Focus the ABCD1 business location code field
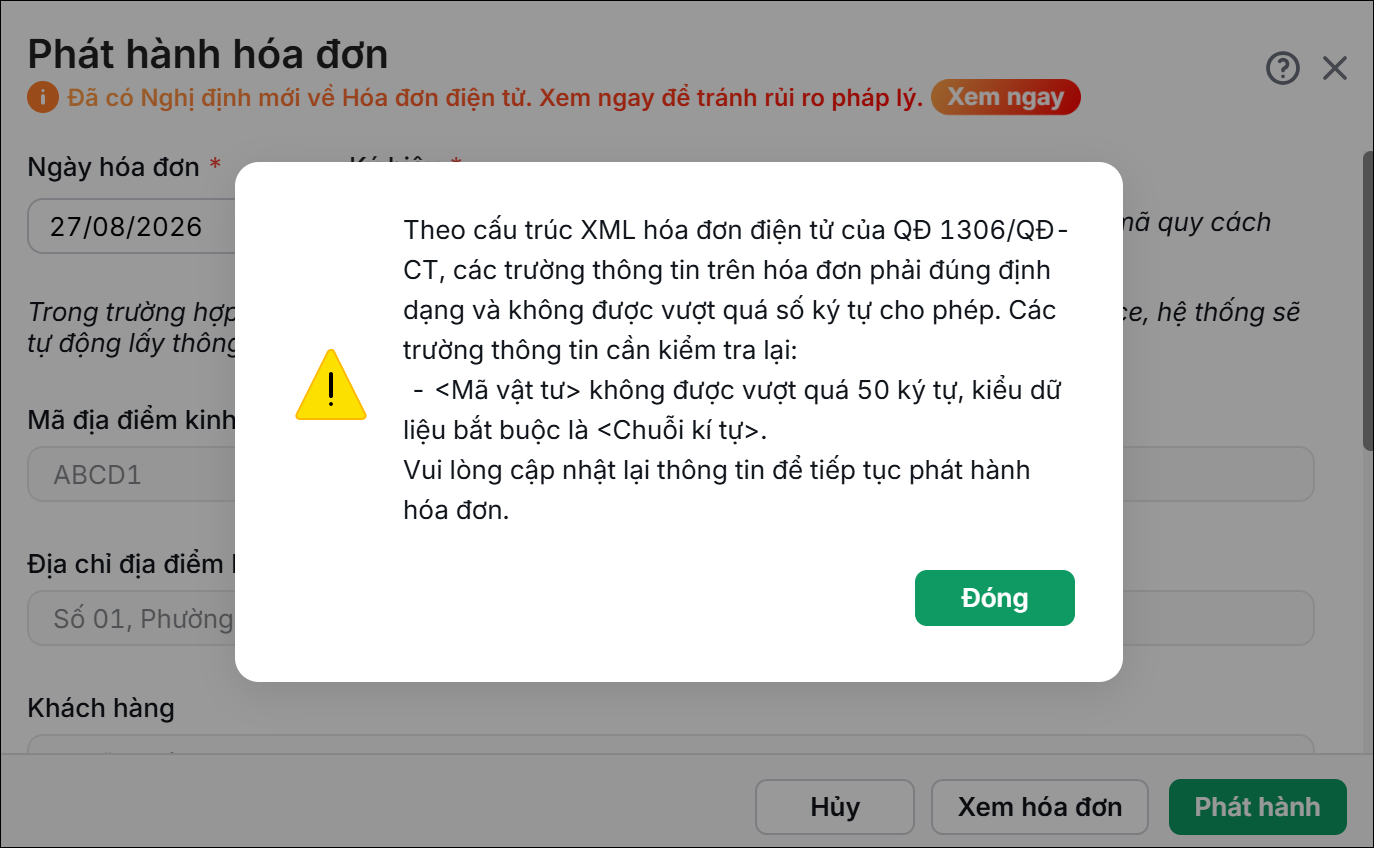 132,474
